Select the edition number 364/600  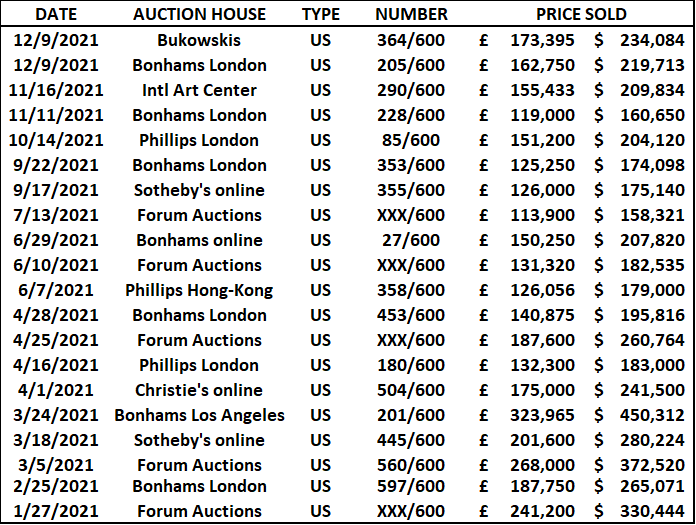411,40
